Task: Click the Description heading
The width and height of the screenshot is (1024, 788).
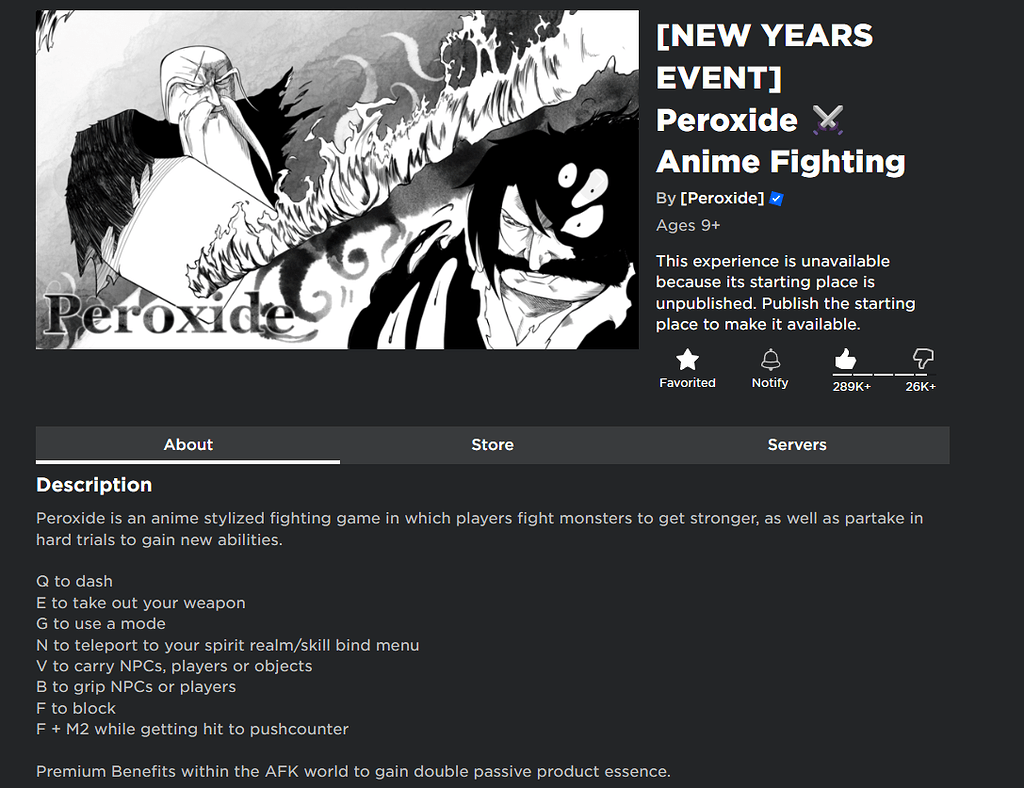Action: tap(94, 485)
